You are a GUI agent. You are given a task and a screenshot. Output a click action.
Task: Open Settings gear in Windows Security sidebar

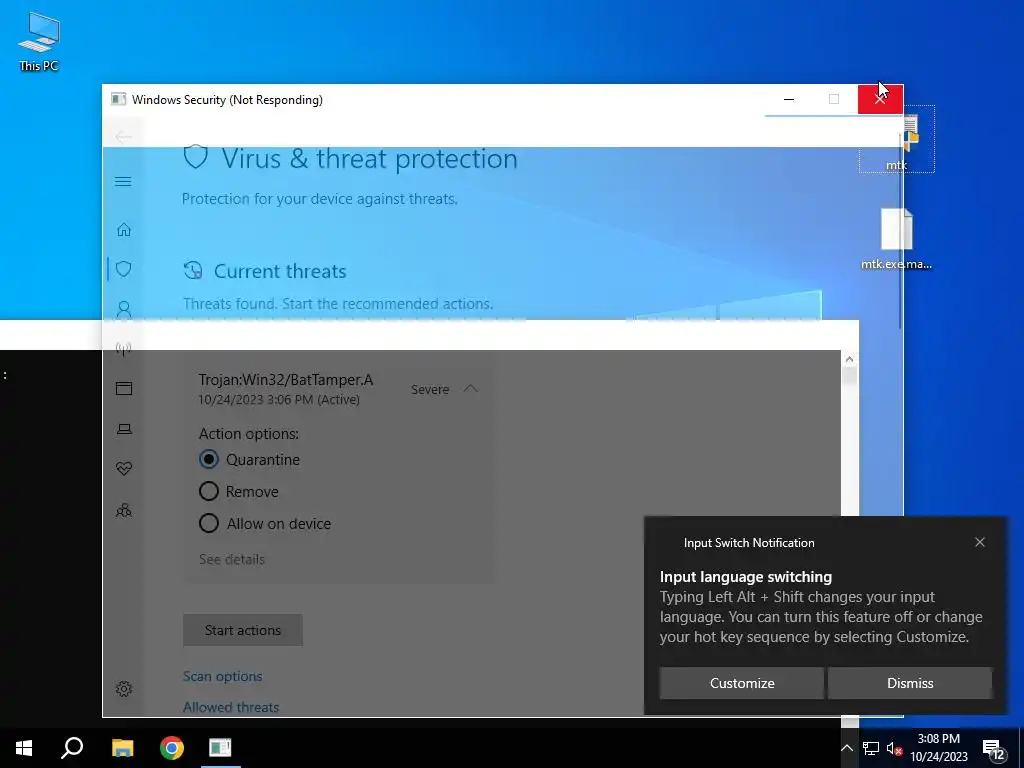123,689
